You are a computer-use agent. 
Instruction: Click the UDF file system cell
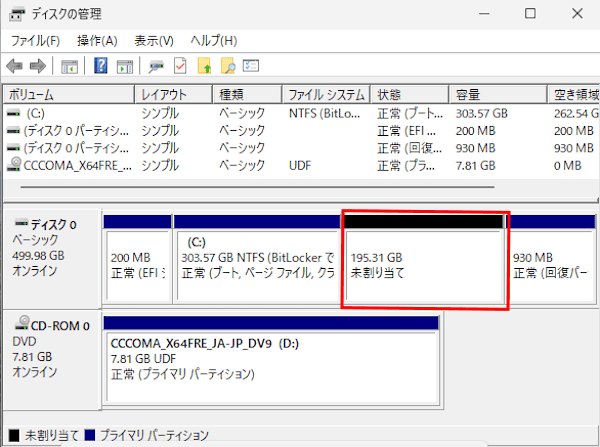(x=300, y=165)
